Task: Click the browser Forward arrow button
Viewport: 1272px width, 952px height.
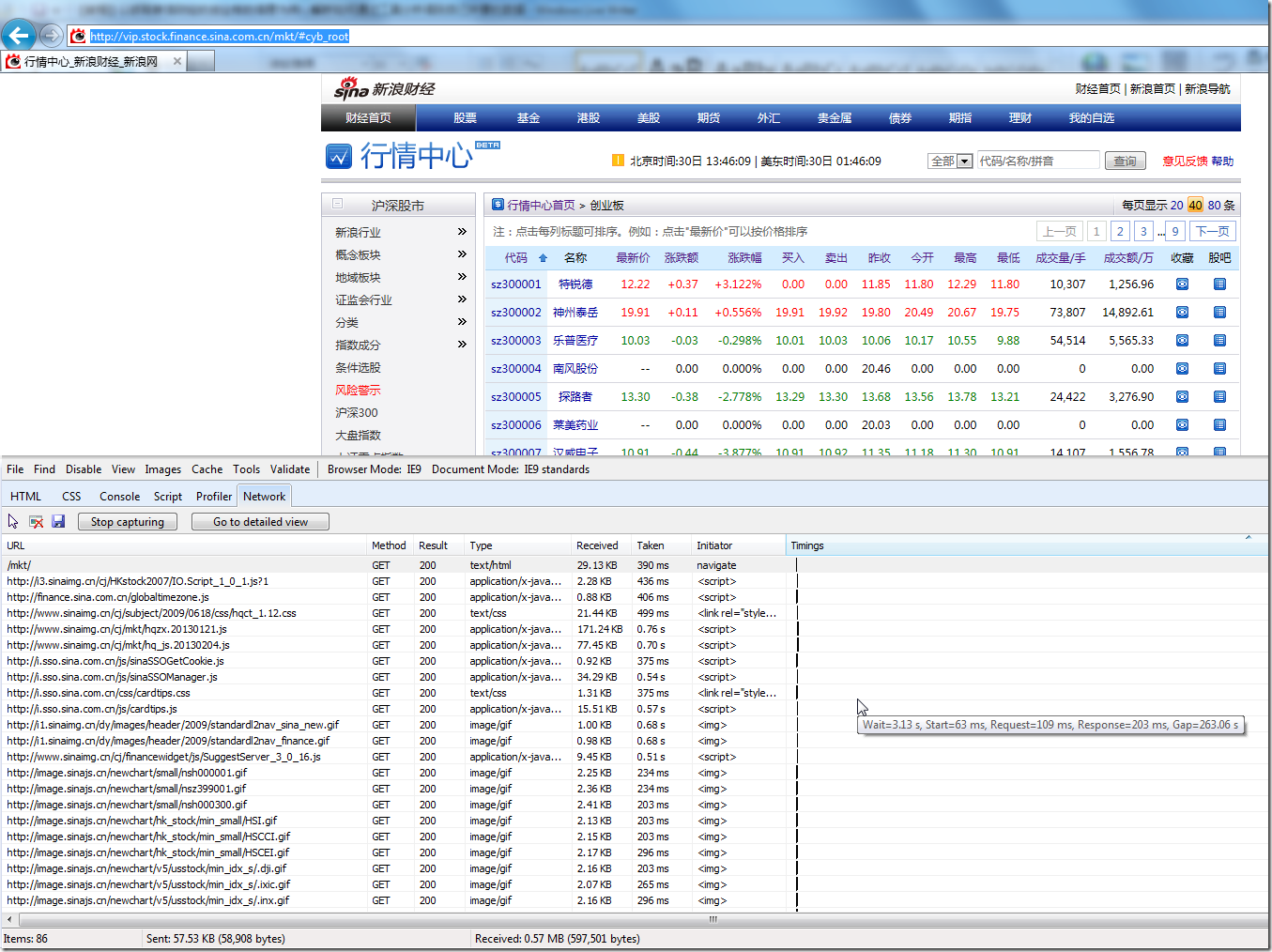Action: click(52, 36)
